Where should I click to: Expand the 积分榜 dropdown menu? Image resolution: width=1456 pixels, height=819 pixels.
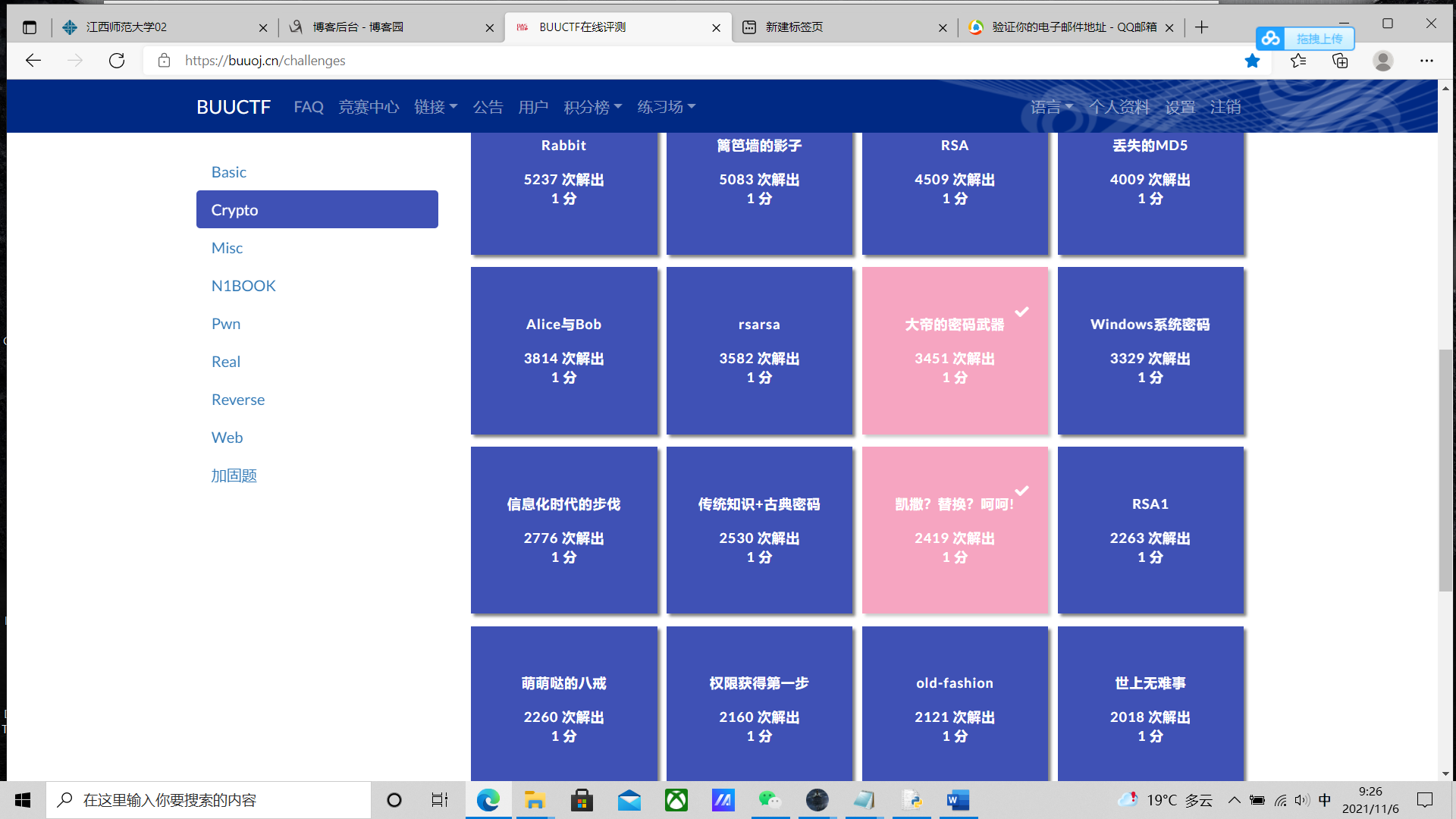592,107
